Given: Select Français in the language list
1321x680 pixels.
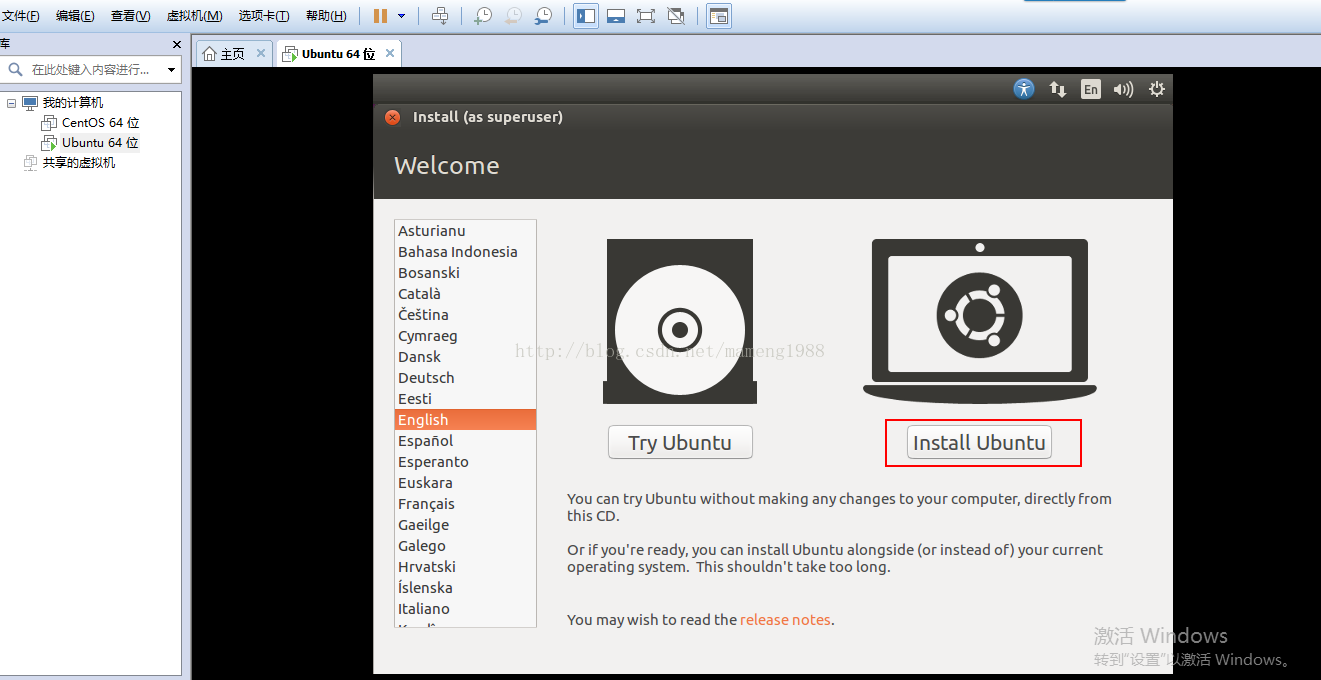Looking at the screenshot, I should coord(466,504).
